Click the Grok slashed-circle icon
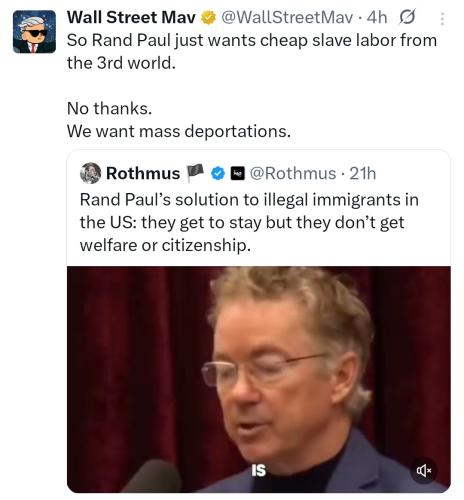This screenshot has width=464, height=500. coord(407,17)
